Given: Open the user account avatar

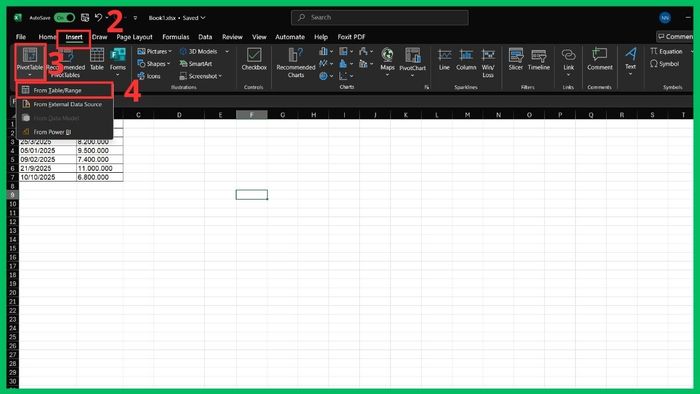Looking at the screenshot, I should pos(665,17).
